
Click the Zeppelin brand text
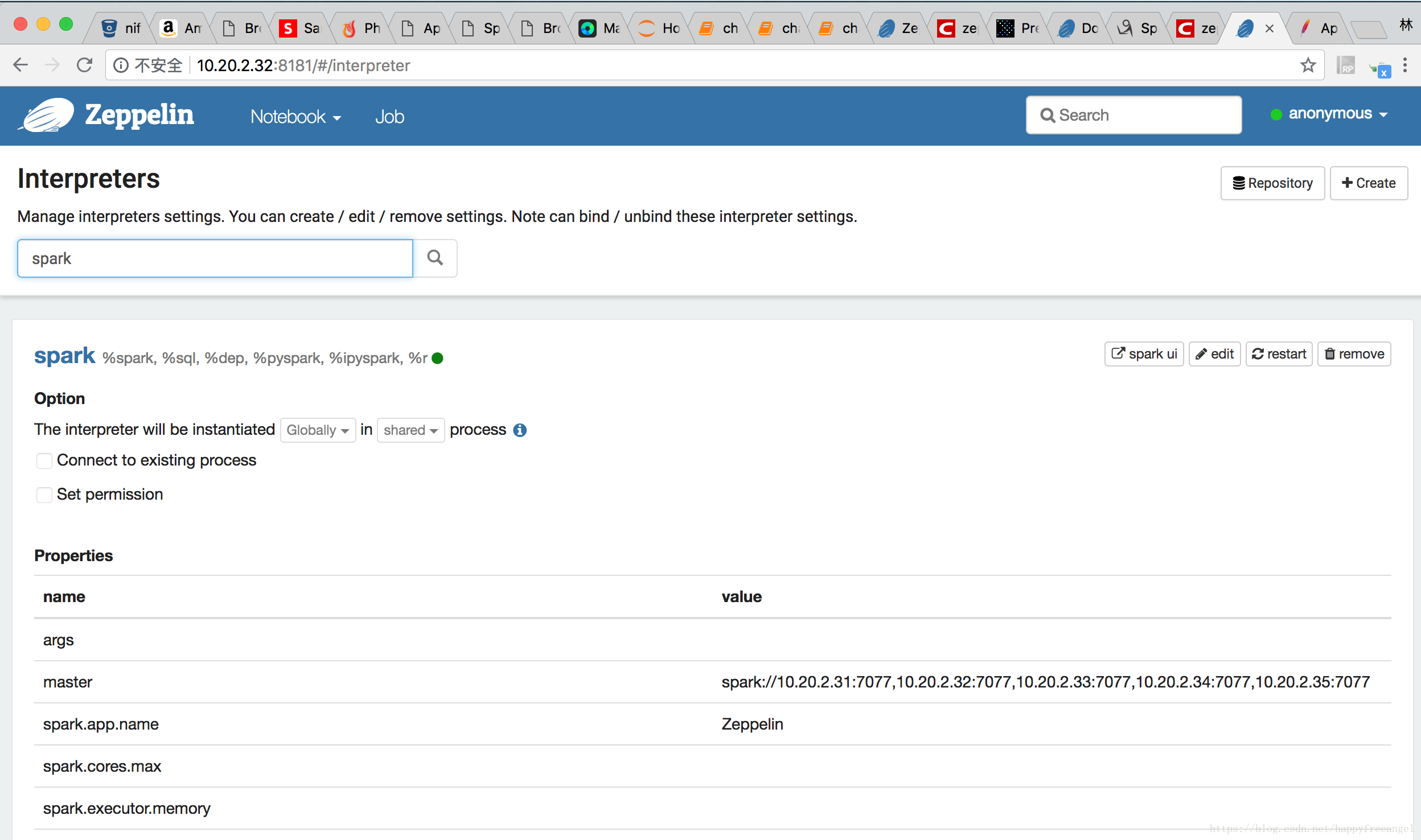(139, 115)
